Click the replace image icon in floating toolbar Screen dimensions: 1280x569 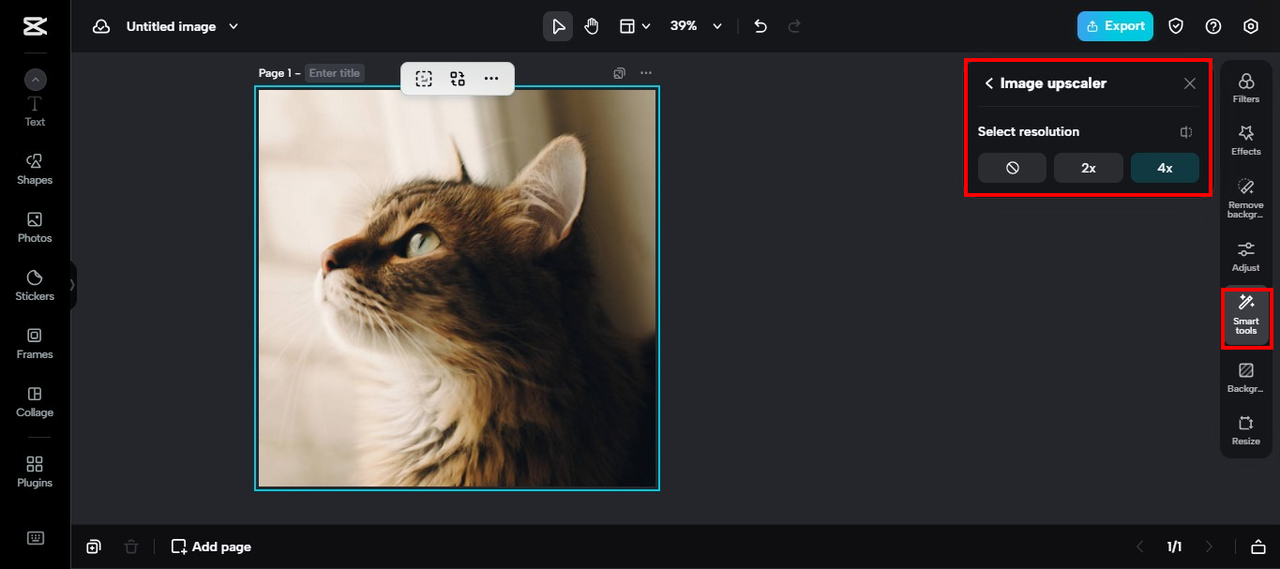[x=458, y=78]
